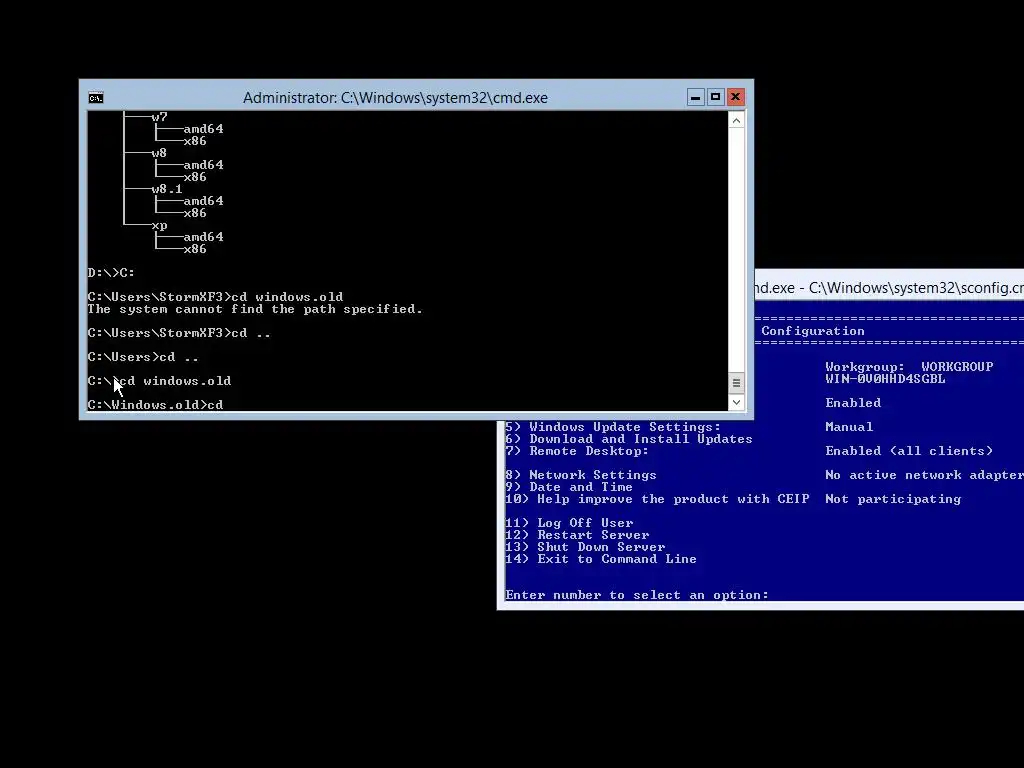Maximize the Administrator cmd.exe window
The width and height of the screenshot is (1024, 768).
(x=715, y=97)
